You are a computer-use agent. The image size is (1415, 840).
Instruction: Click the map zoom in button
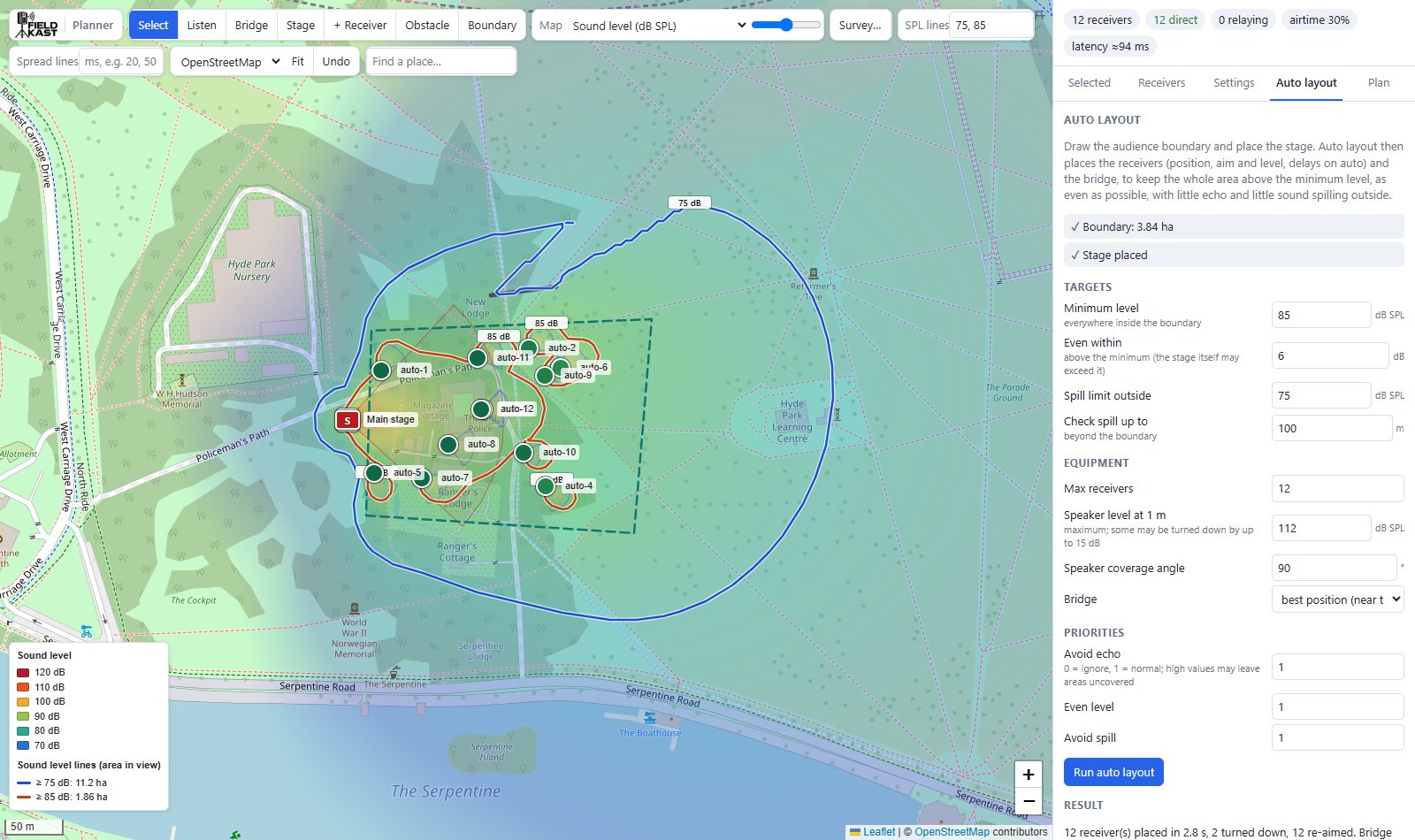click(1029, 775)
